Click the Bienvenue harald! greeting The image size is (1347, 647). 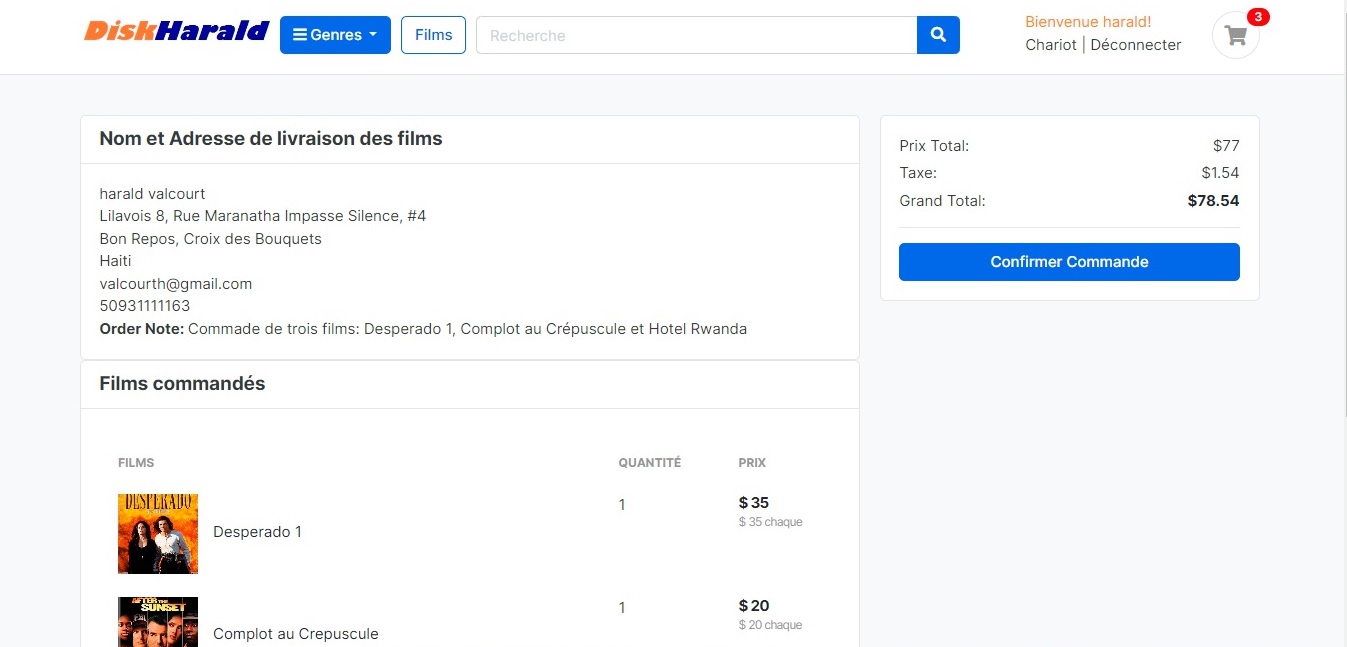click(1088, 22)
